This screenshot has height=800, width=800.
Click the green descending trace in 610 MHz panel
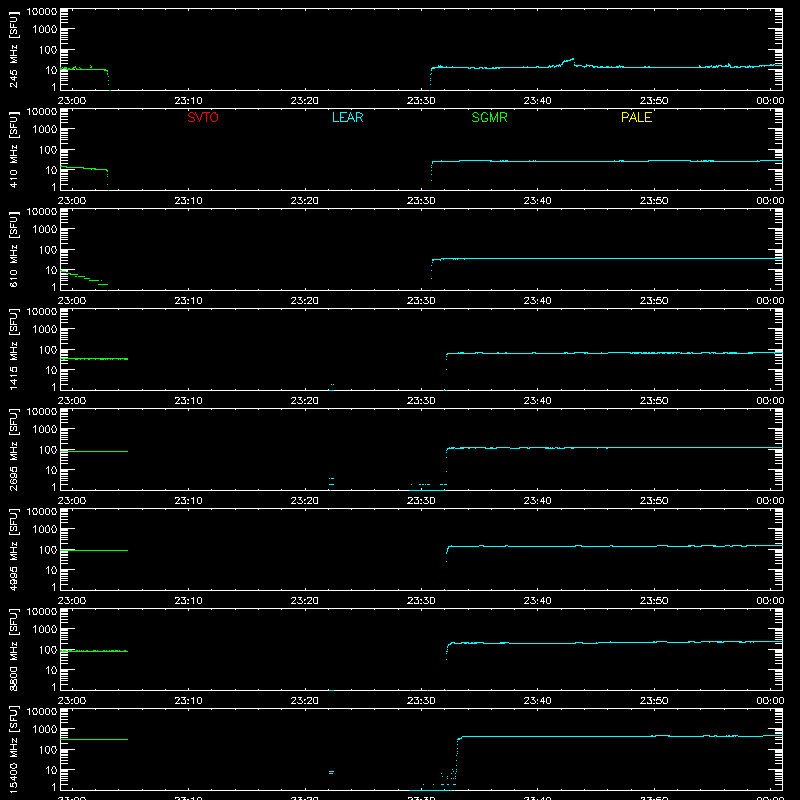tap(84, 277)
